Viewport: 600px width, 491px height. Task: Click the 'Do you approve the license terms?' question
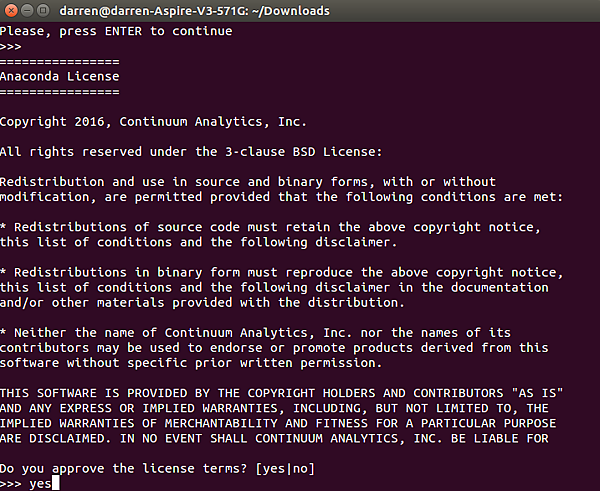pos(124,468)
